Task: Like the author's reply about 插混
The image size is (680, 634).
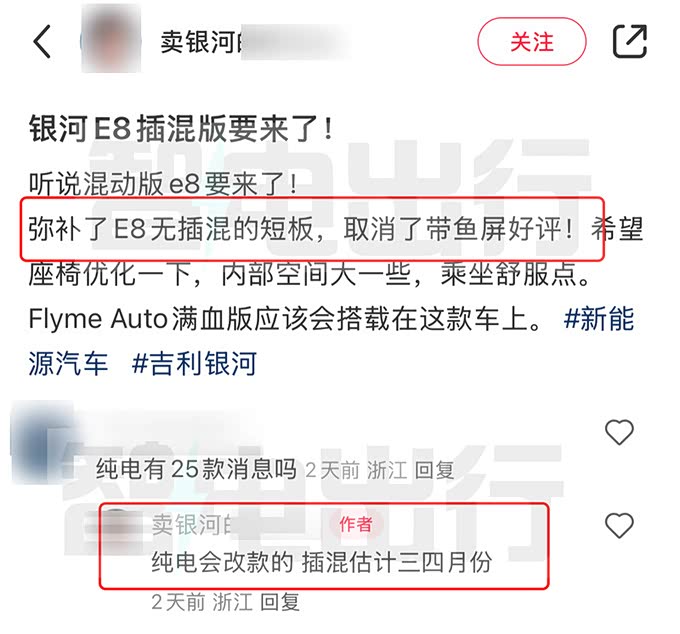Action: click(619, 525)
